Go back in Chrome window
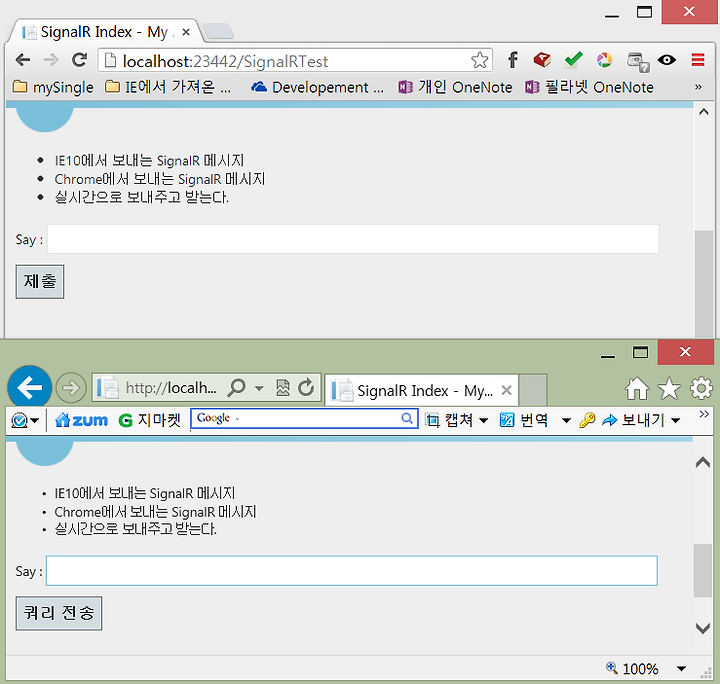 23,60
